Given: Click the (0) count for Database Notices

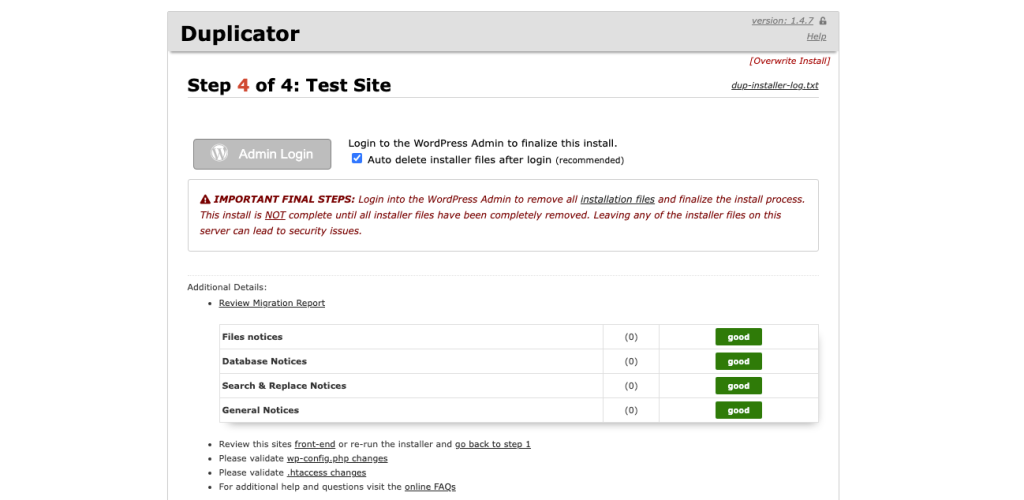Looking at the screenshot, I should 631,361.
